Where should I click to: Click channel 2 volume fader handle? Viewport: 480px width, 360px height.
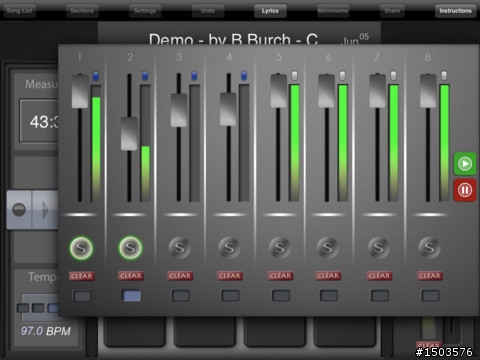[x=129, y=133]
